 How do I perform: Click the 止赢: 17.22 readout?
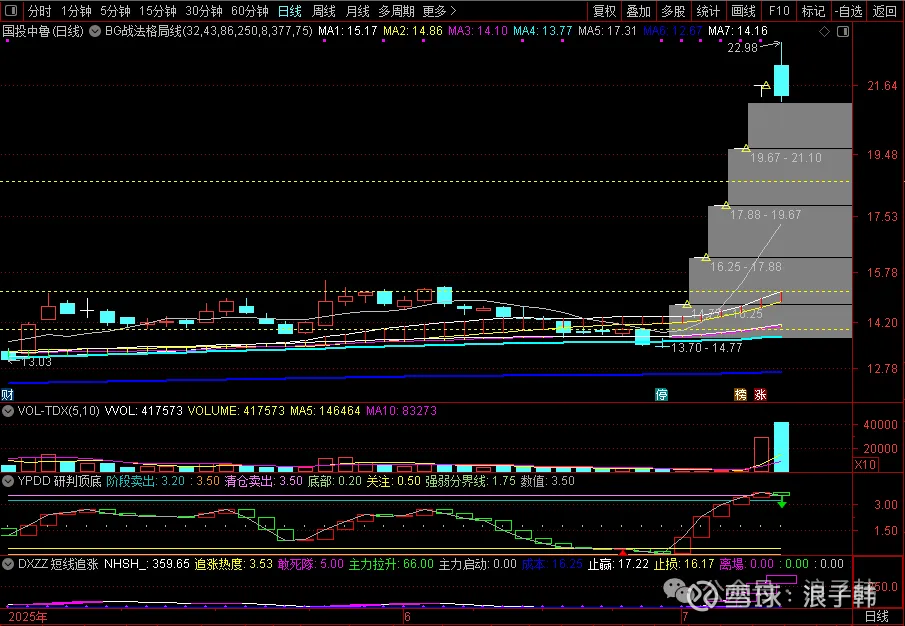point(618,564)
